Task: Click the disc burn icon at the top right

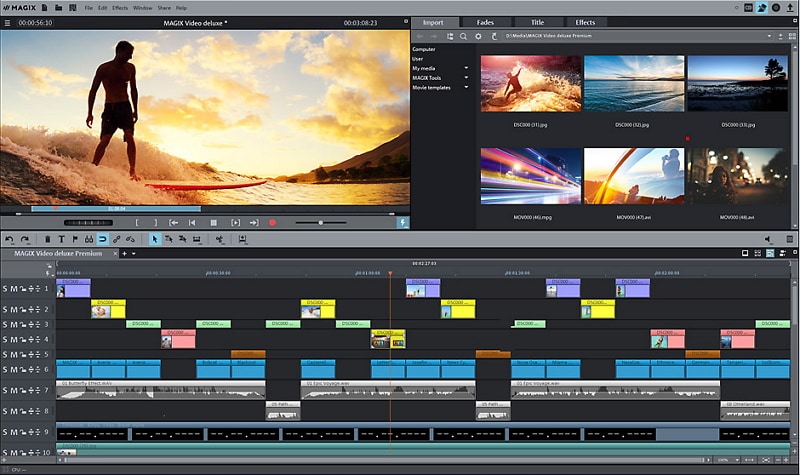Action: tap(776, 8)
